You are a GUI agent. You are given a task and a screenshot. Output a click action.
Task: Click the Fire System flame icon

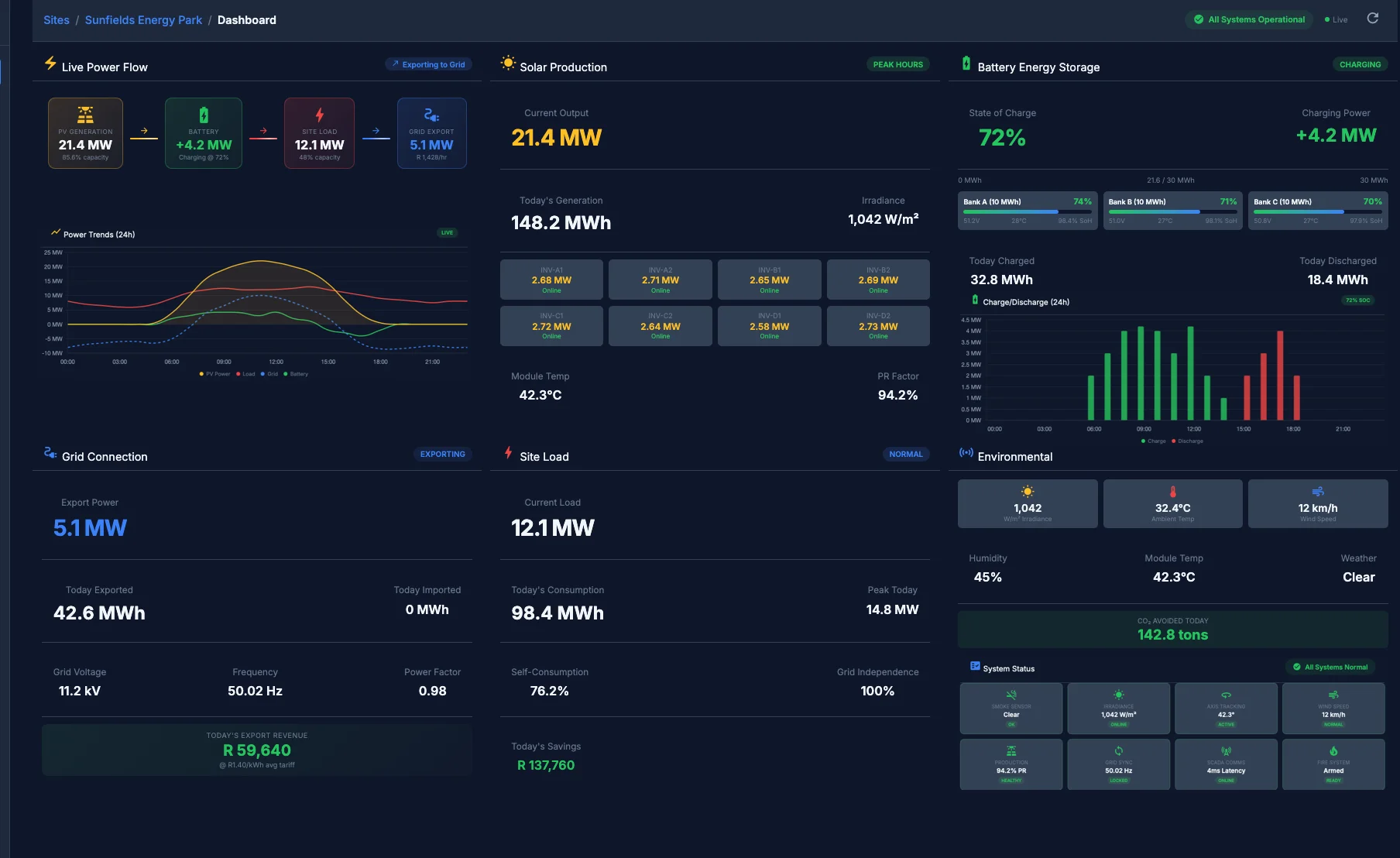click(x=1333, y=751)
